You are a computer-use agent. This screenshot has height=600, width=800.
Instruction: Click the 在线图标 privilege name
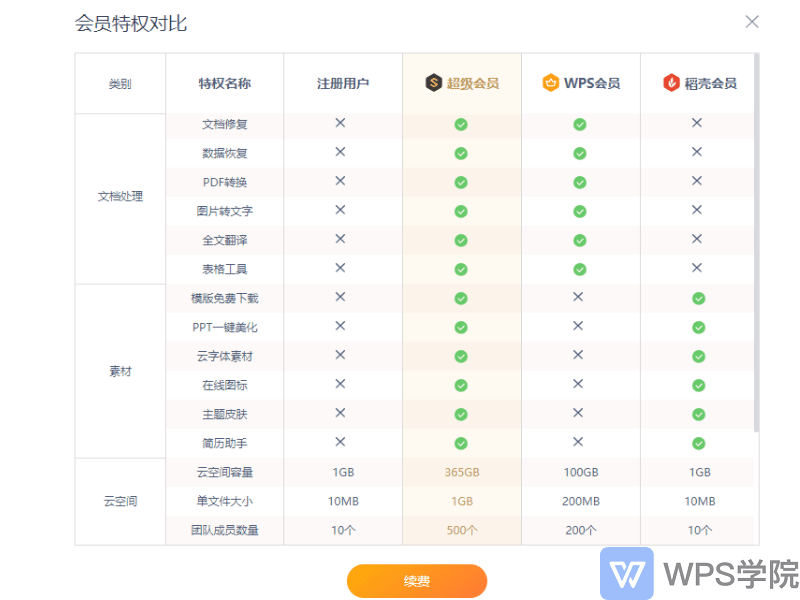pyautogui.click(x=224, y=385)
